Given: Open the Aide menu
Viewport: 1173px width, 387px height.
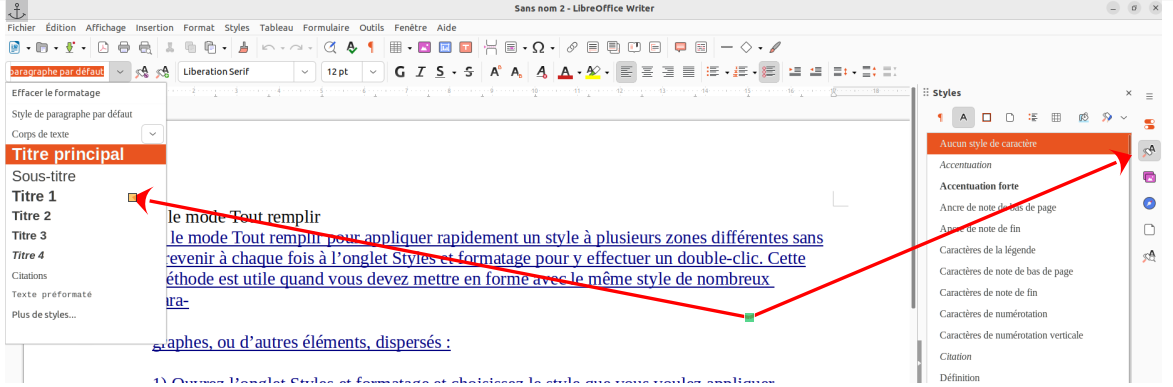Looking at the screenshot, I should click(x=447, y=27).
